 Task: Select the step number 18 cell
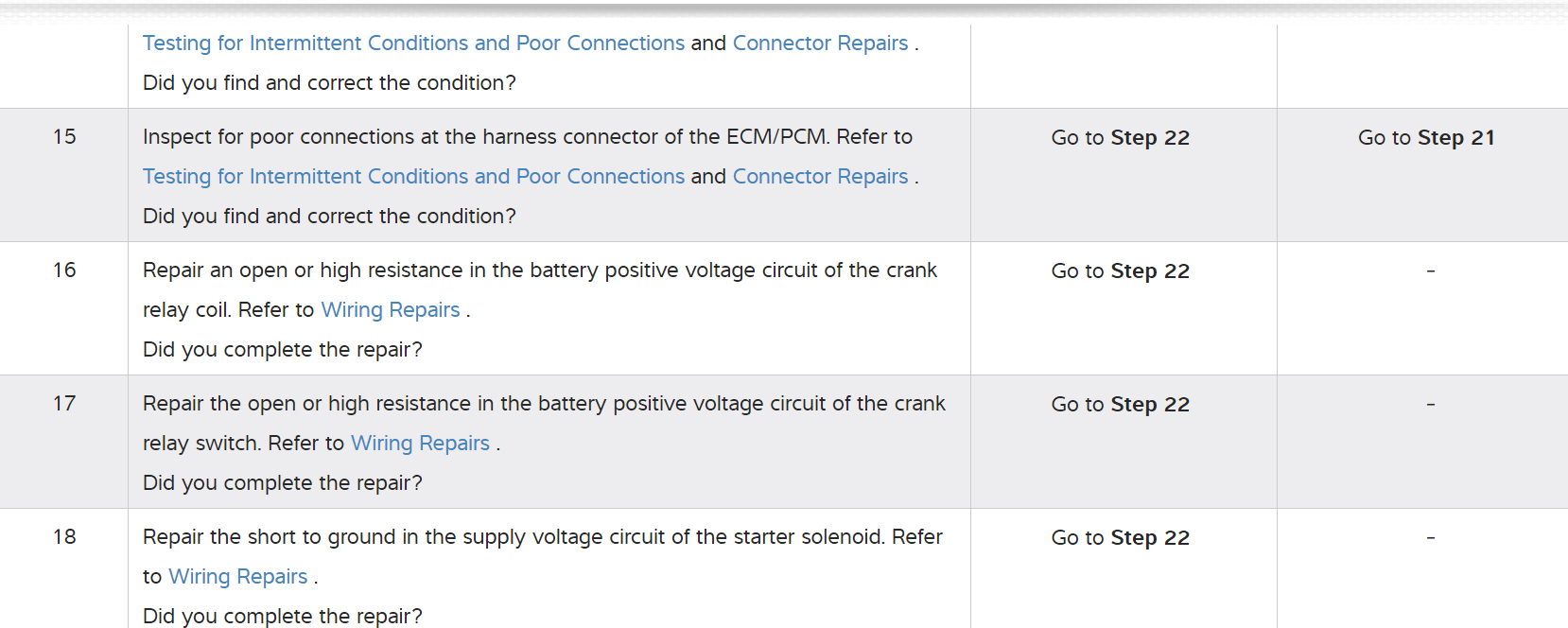64,537
